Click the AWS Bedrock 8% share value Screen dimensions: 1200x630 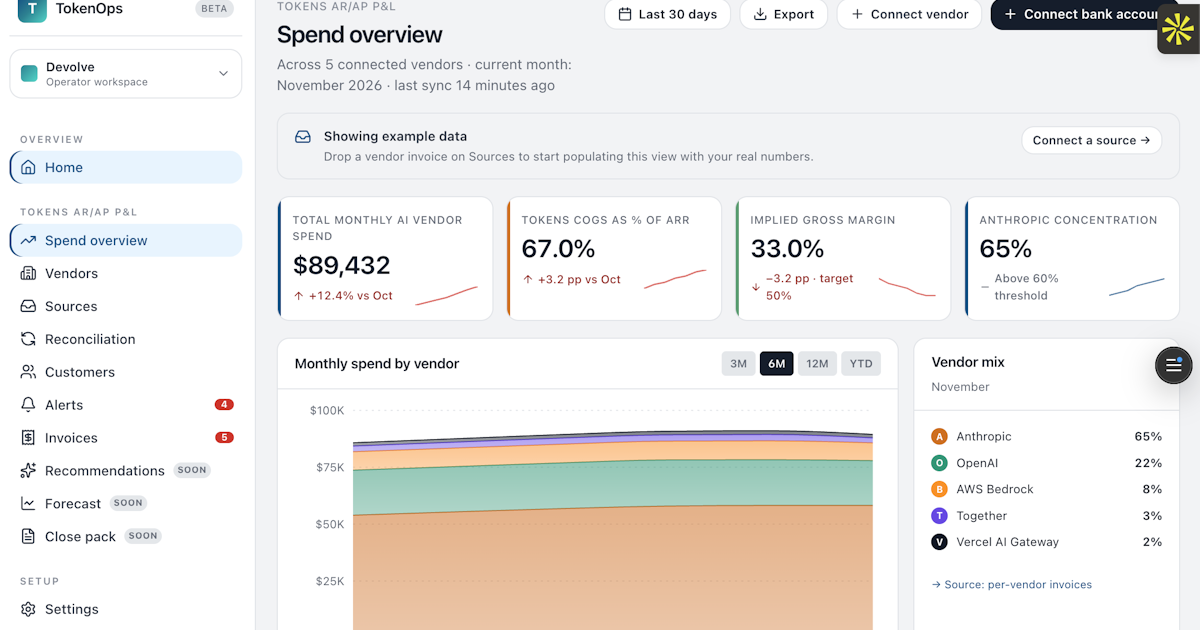pos(1152,489)
